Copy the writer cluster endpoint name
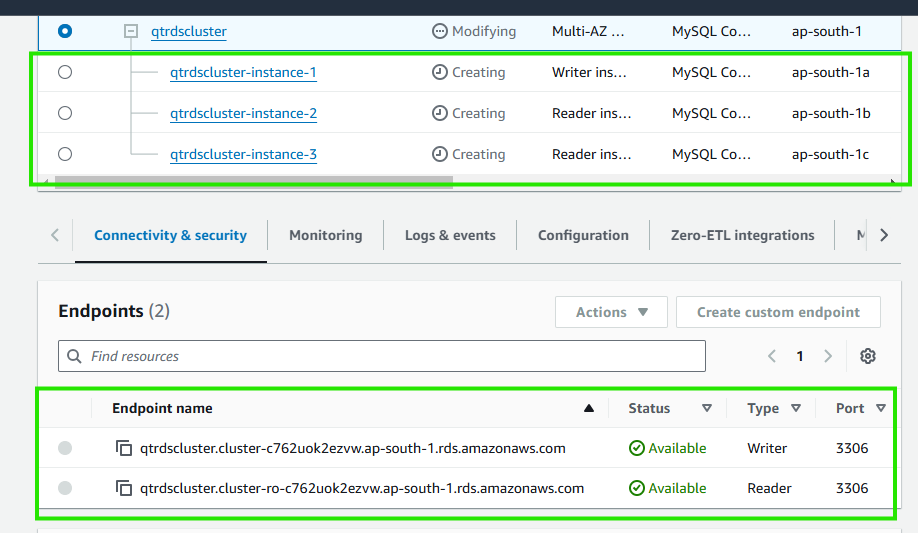918x533 pixels. (x=124, y=448)
